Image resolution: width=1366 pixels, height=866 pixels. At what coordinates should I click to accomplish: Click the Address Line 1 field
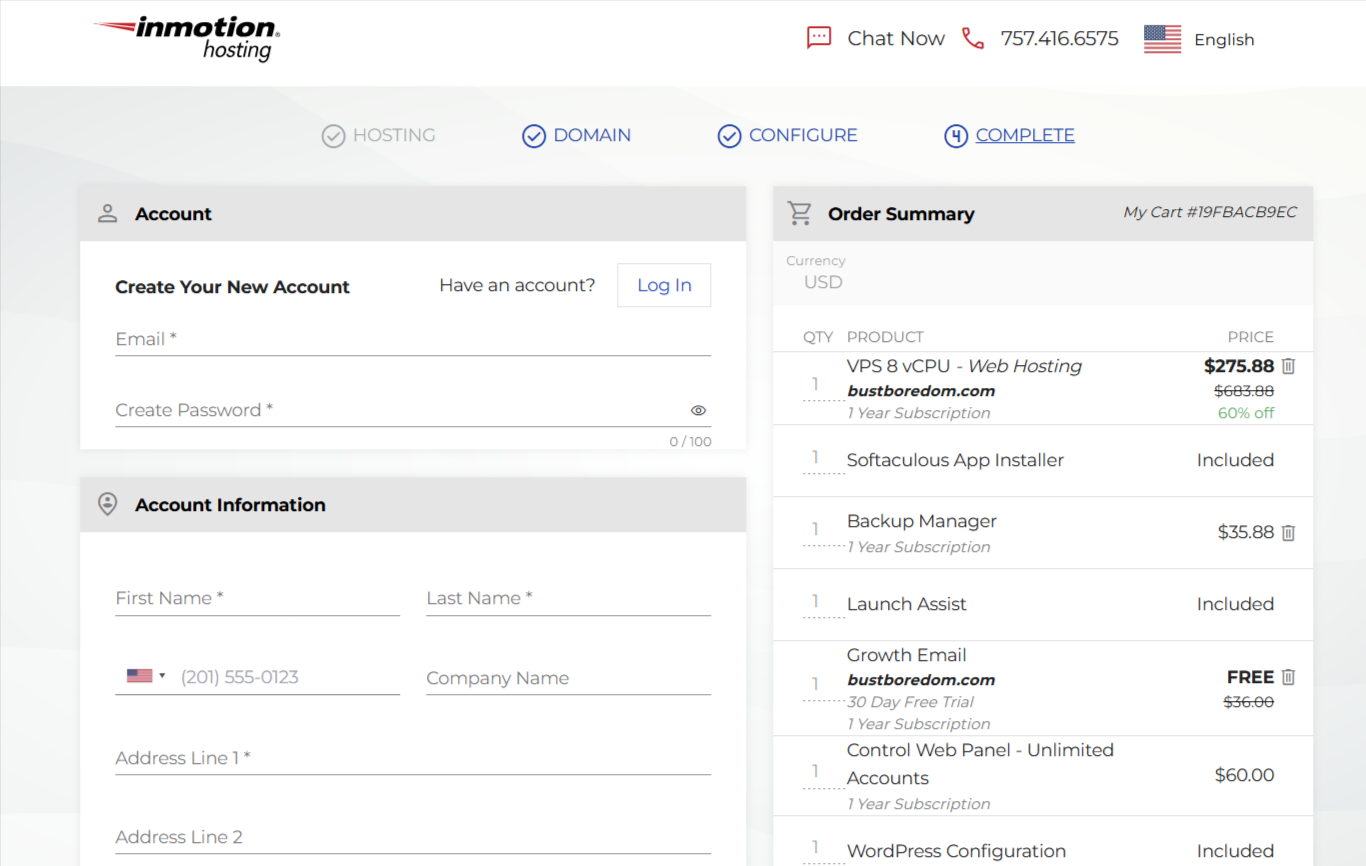[x=413, y=758]
